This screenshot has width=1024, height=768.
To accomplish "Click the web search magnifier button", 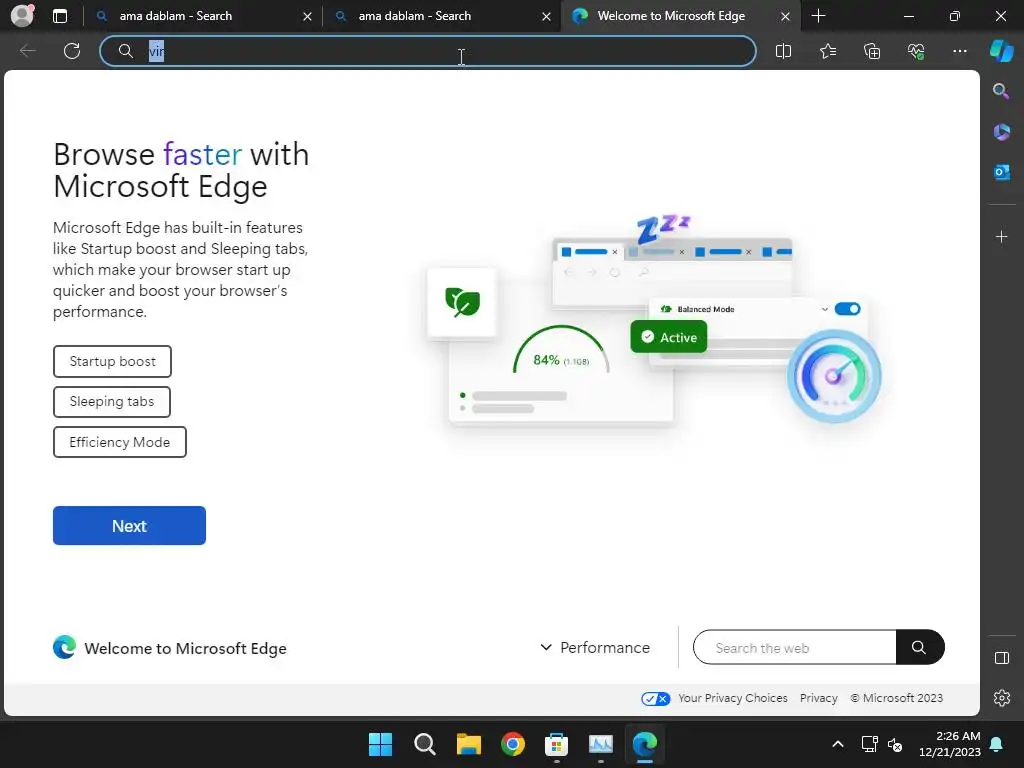I will click(920, 647).
